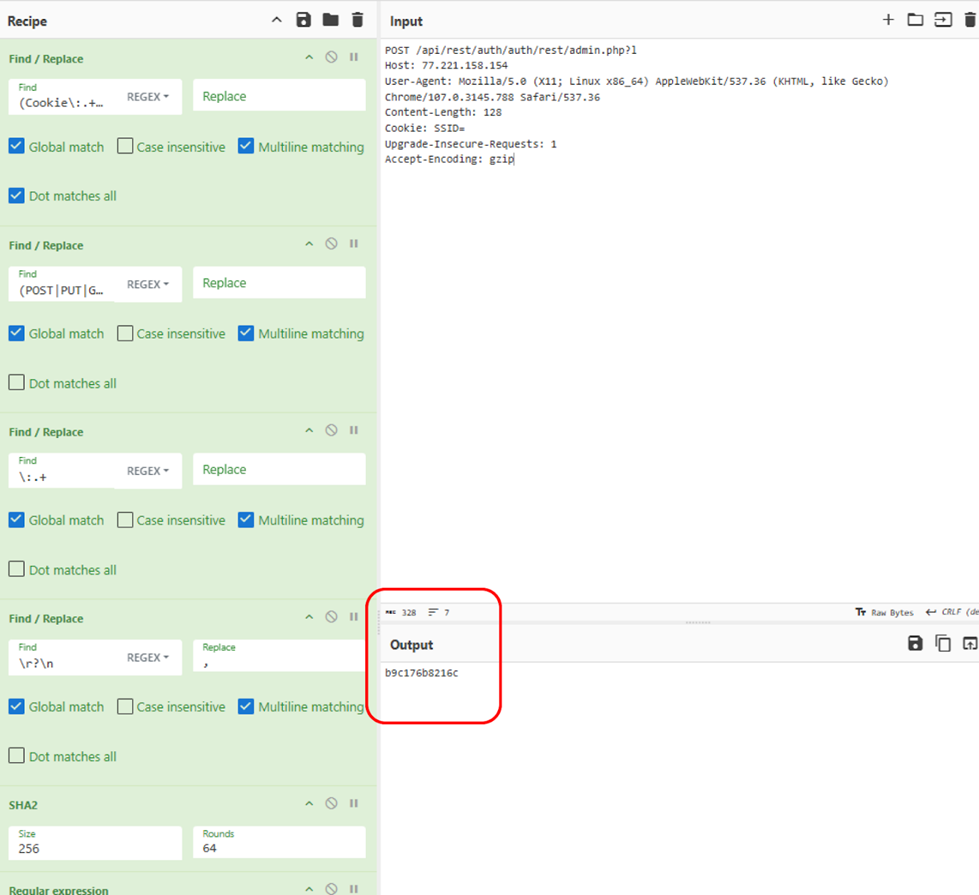Collapse the \r?\n Find / Replace operation
Image resolution: width=979 pixels, height=895 pixels.
point(309,617)
